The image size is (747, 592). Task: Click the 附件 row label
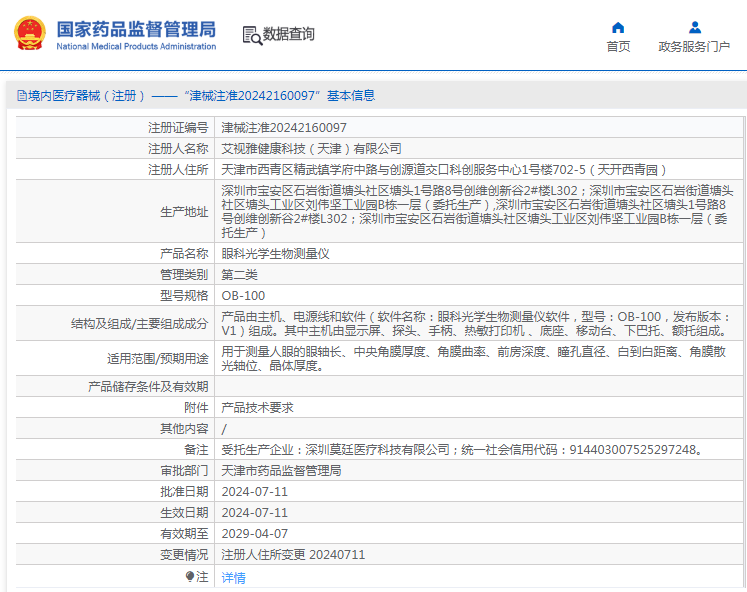[x=196, y=408]
